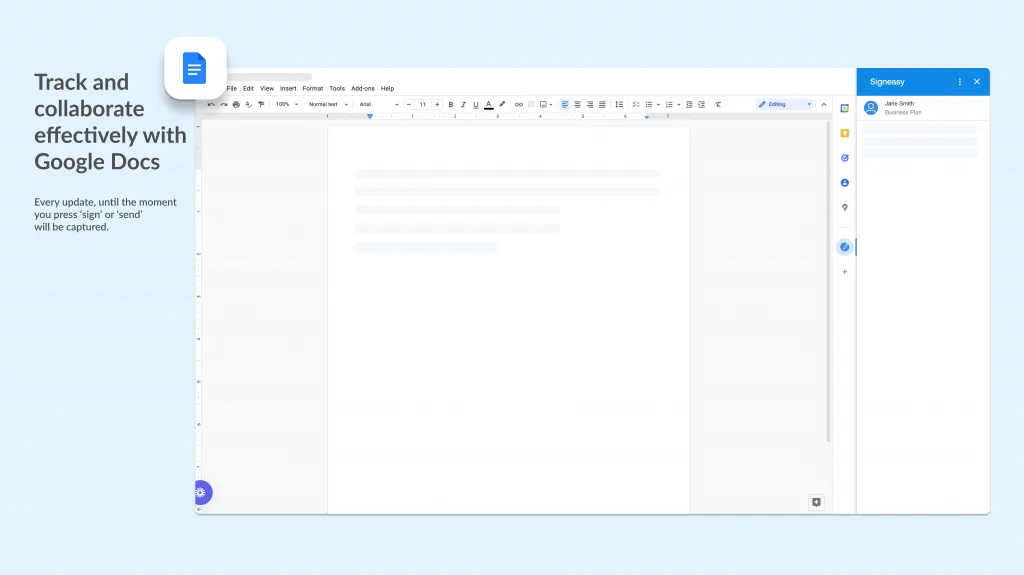Open the Arial font dropdown
Image resolution: width=1024 pixels, height=575 pixels.
[x=379, y=105]
